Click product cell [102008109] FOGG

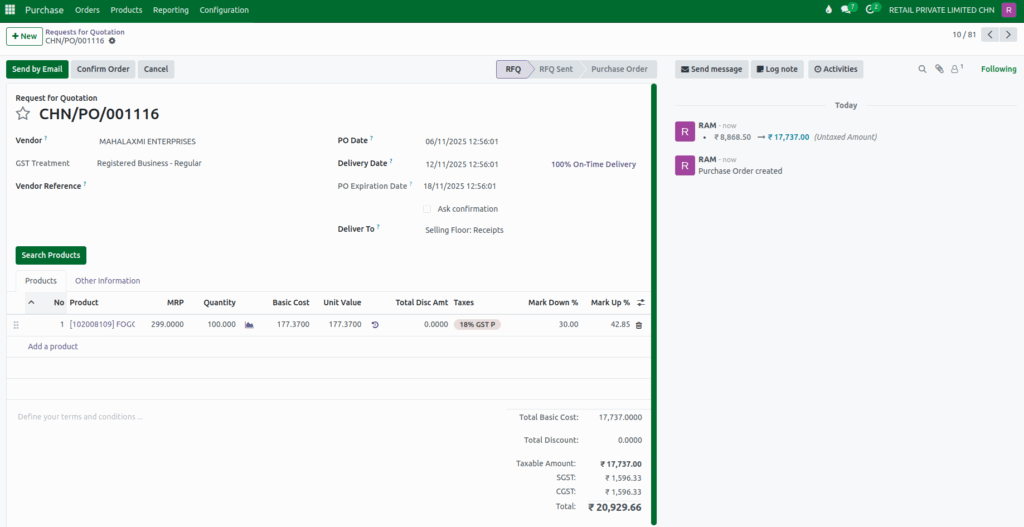pyautogui.click(x=102, y=325)
